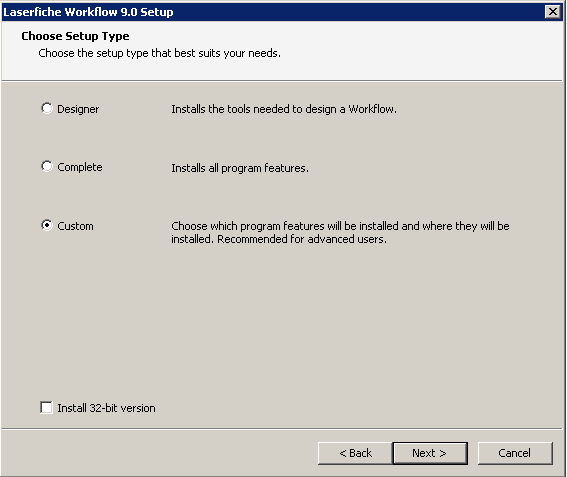Click the Custom description for advanced users
Viewport: 567px width, 477px height.
pos(340,233)
